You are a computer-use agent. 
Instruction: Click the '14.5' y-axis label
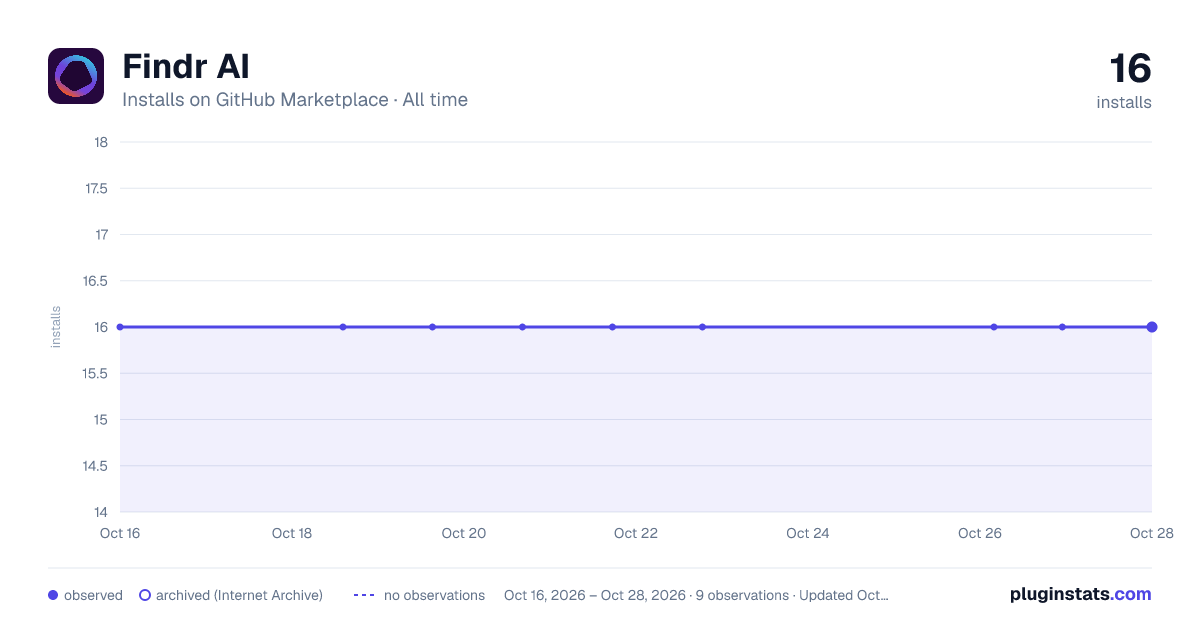pyautogui.click(x=96, y=466)
